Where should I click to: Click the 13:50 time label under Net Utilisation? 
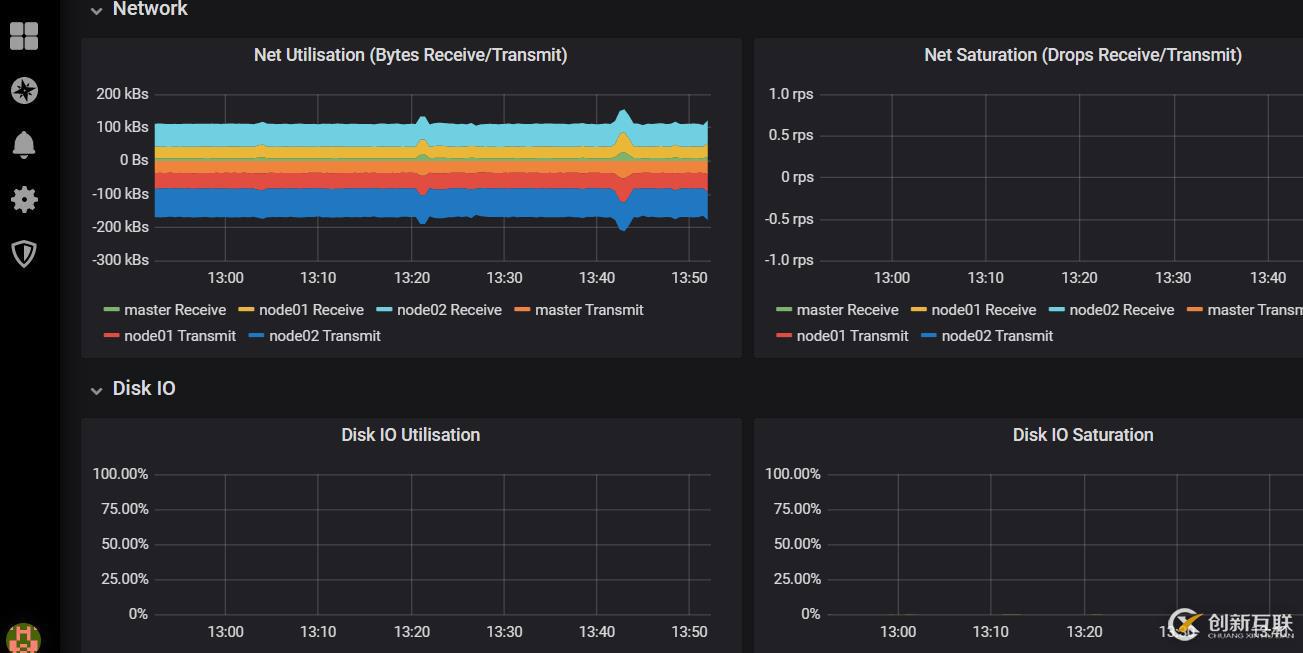(x=689, y=278)
